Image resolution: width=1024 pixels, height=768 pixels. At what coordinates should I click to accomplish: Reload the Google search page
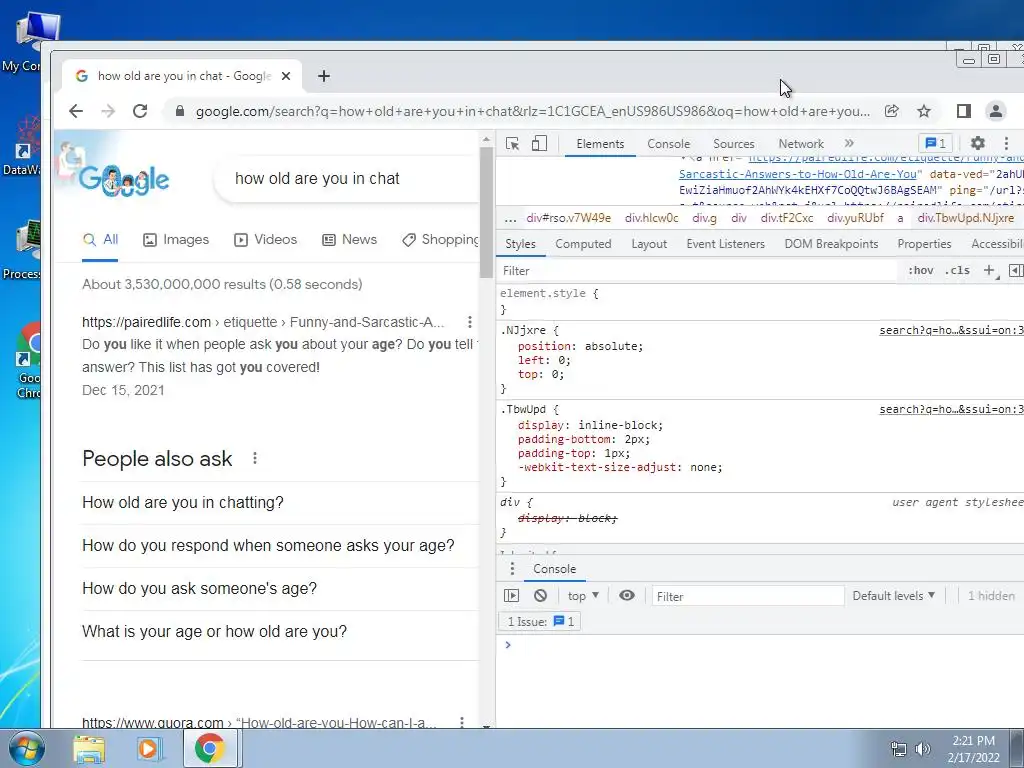(x=140, y=111)
